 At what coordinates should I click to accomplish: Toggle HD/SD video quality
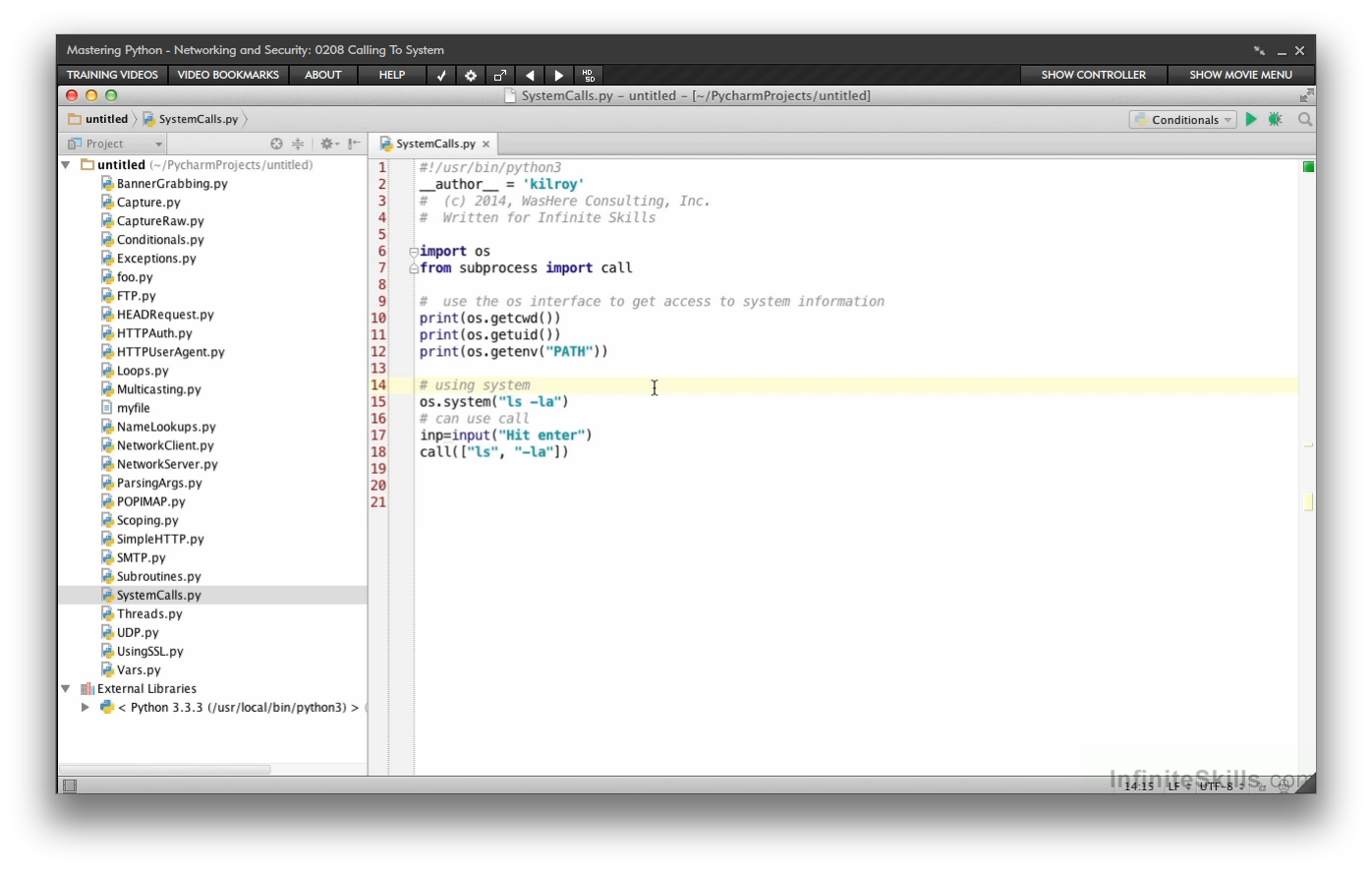589,75
